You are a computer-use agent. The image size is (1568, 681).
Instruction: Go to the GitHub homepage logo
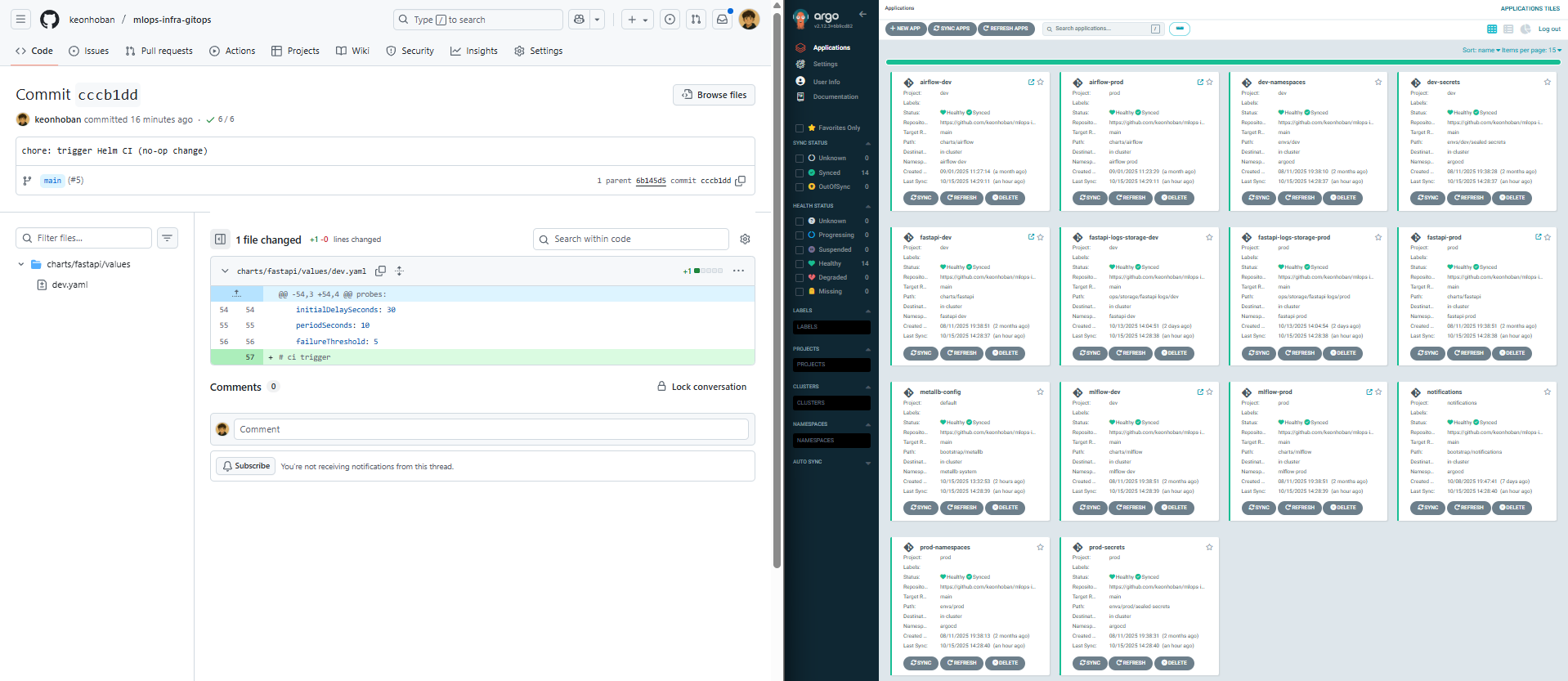tap(50, 19)
